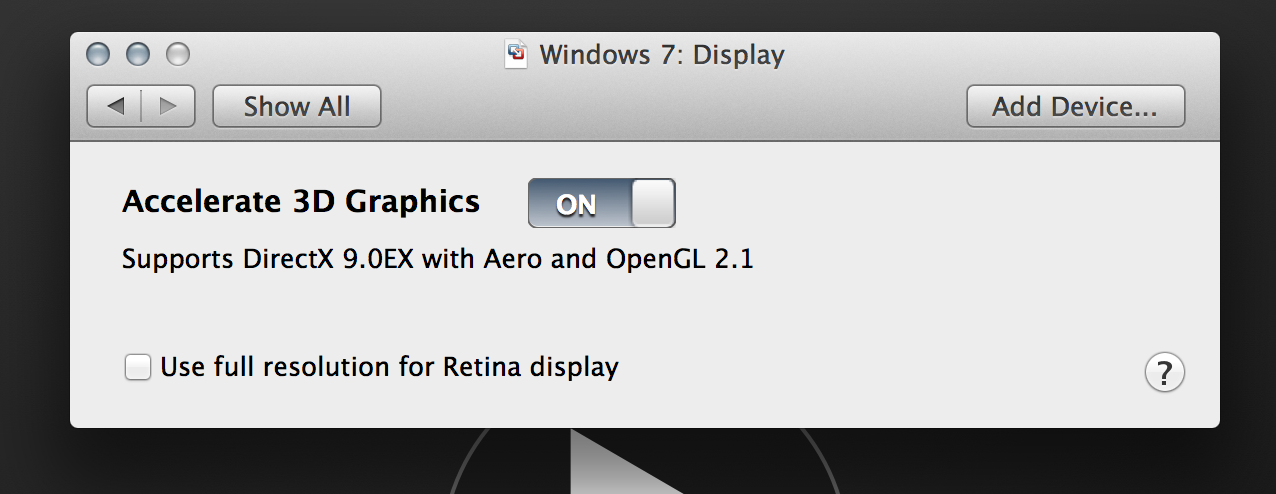Click the VMware document icon in title bar
This screenshot has width=1276, height=494.
coord(516,54)
